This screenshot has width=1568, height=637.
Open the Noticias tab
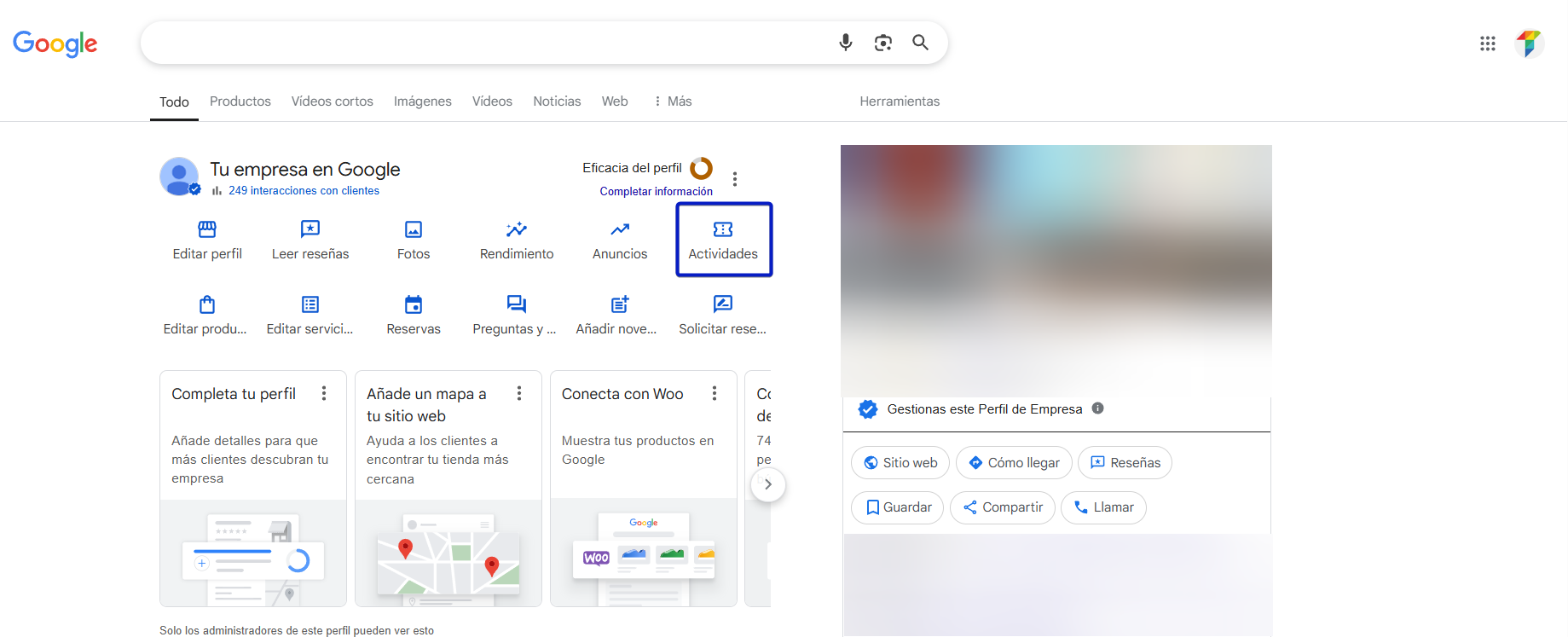click(557, 101)
